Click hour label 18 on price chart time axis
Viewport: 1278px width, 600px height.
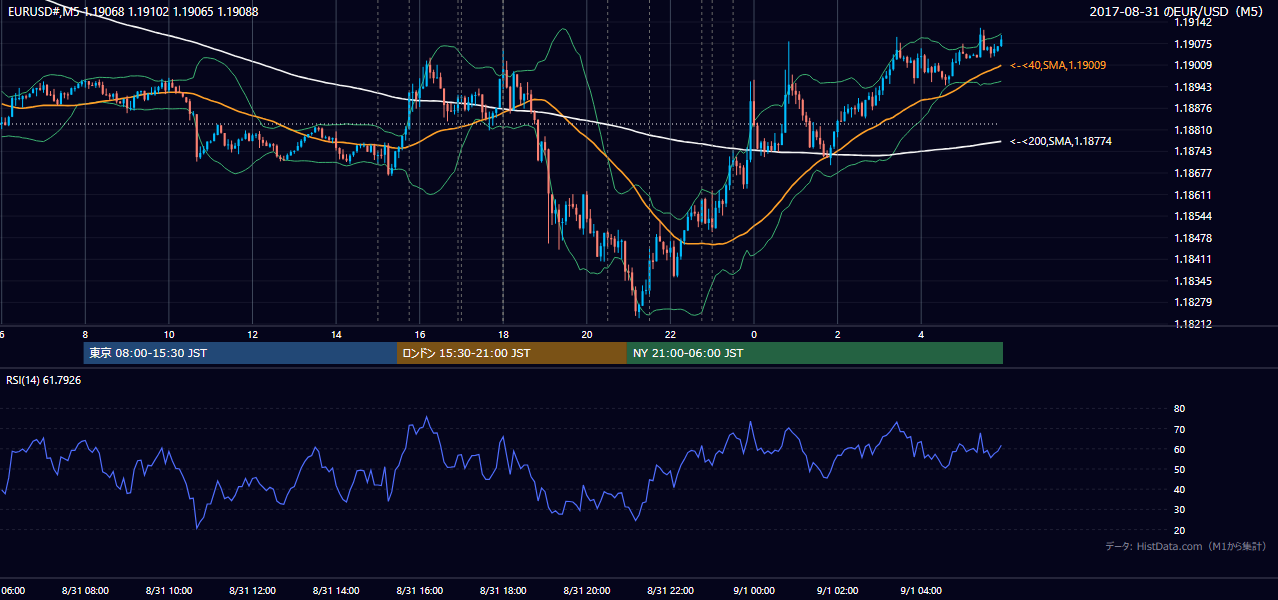503,335
